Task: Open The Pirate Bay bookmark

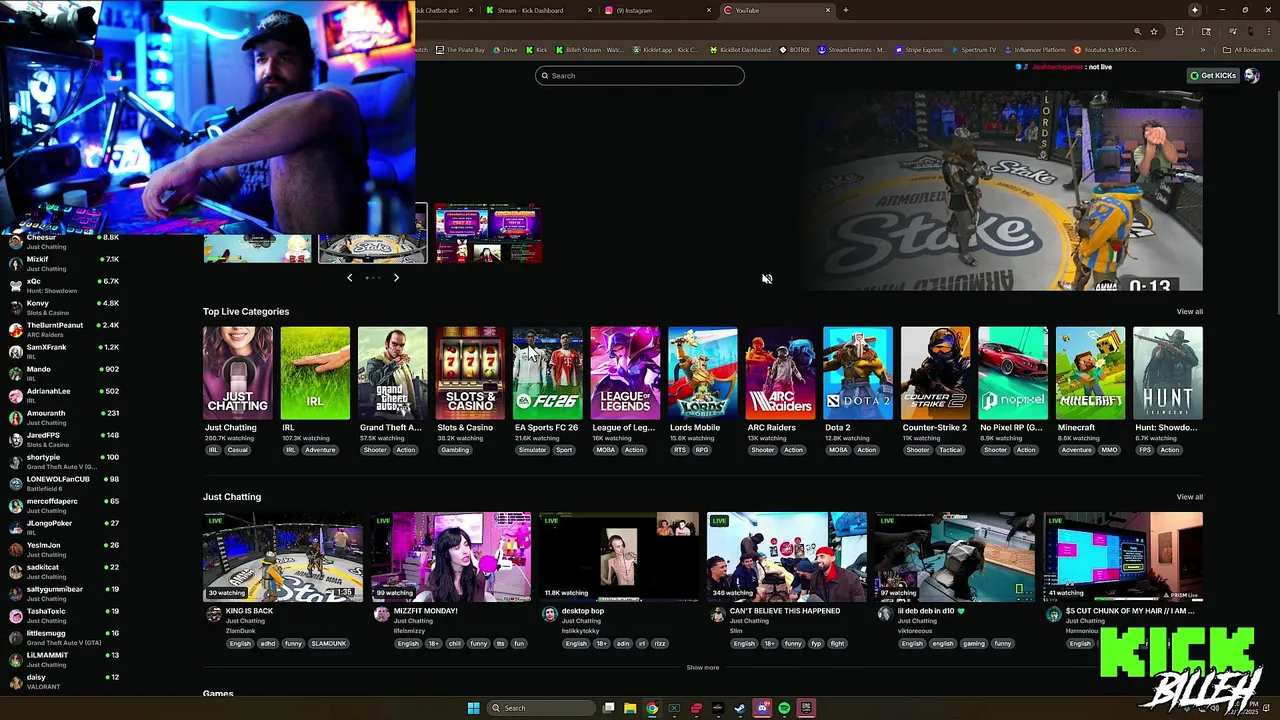Action: (460, 50)
